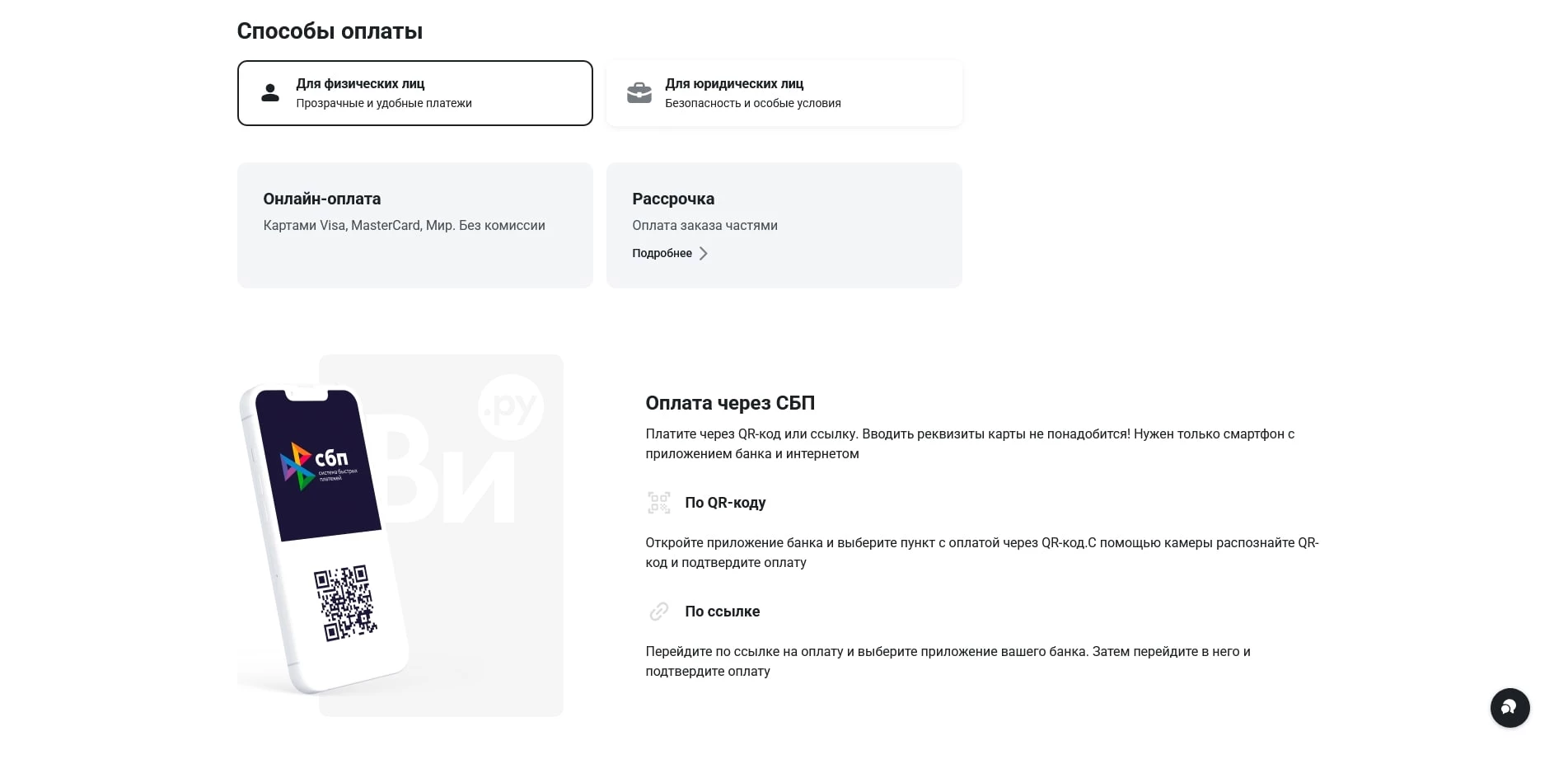Click the chain link icon next to 'По ссылке'
1568x764 pixels.
(658, 612)
